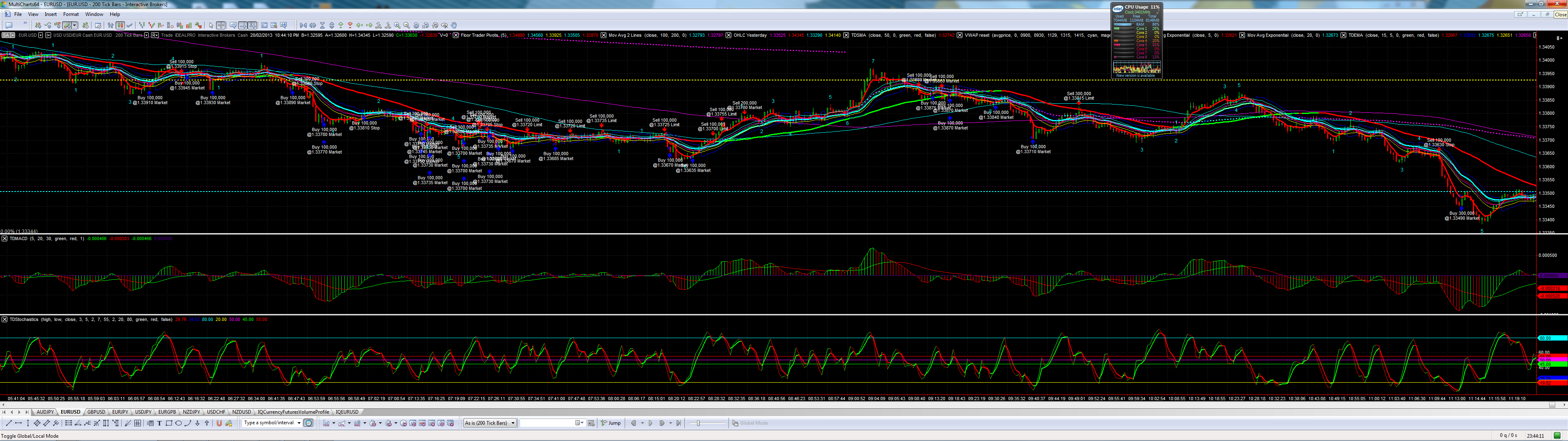This screenshot has width=1568, height=441.
Task: Select the Fibonacci retracement lines tool
Action: 69,423
